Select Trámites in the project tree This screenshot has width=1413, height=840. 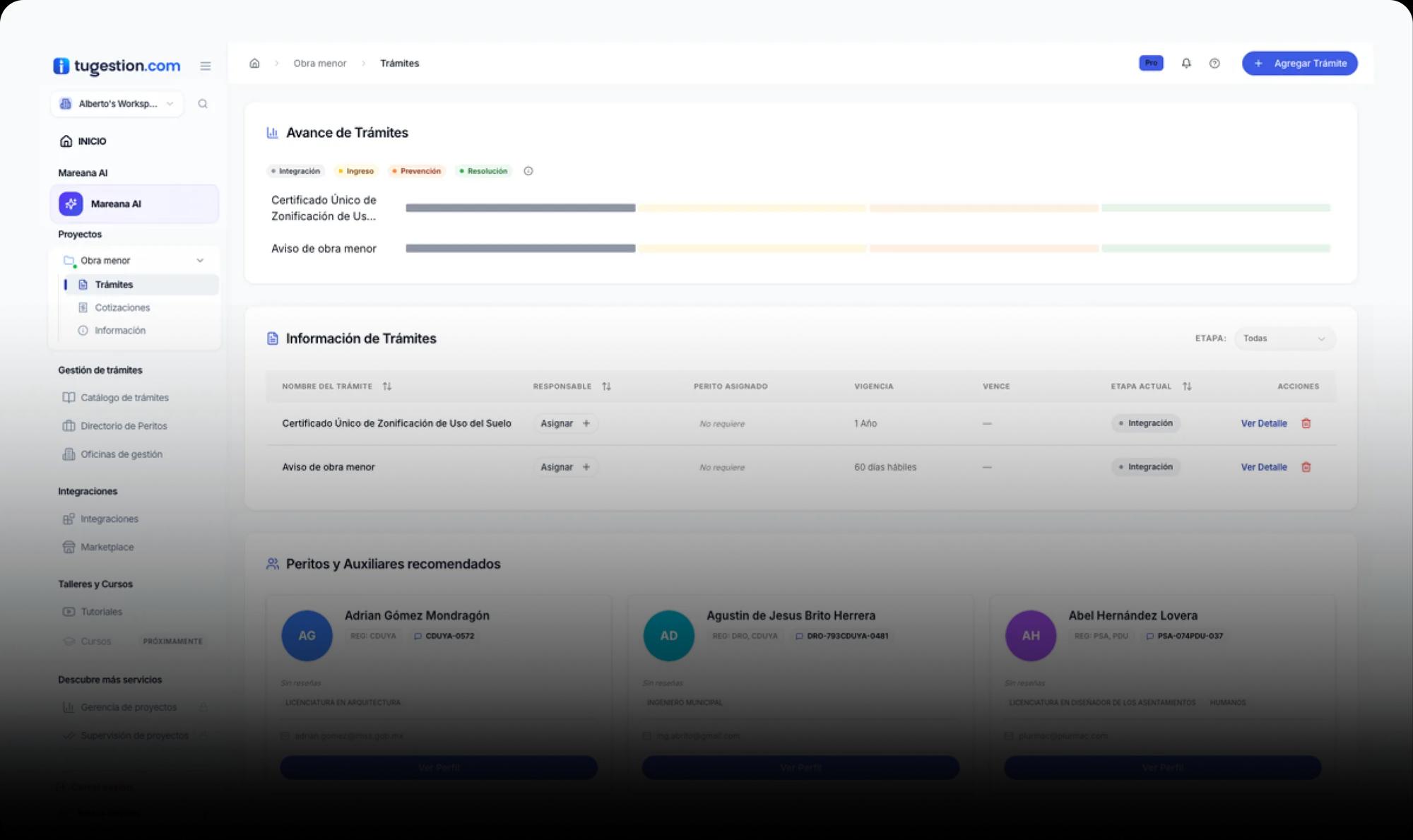(140, 285)
